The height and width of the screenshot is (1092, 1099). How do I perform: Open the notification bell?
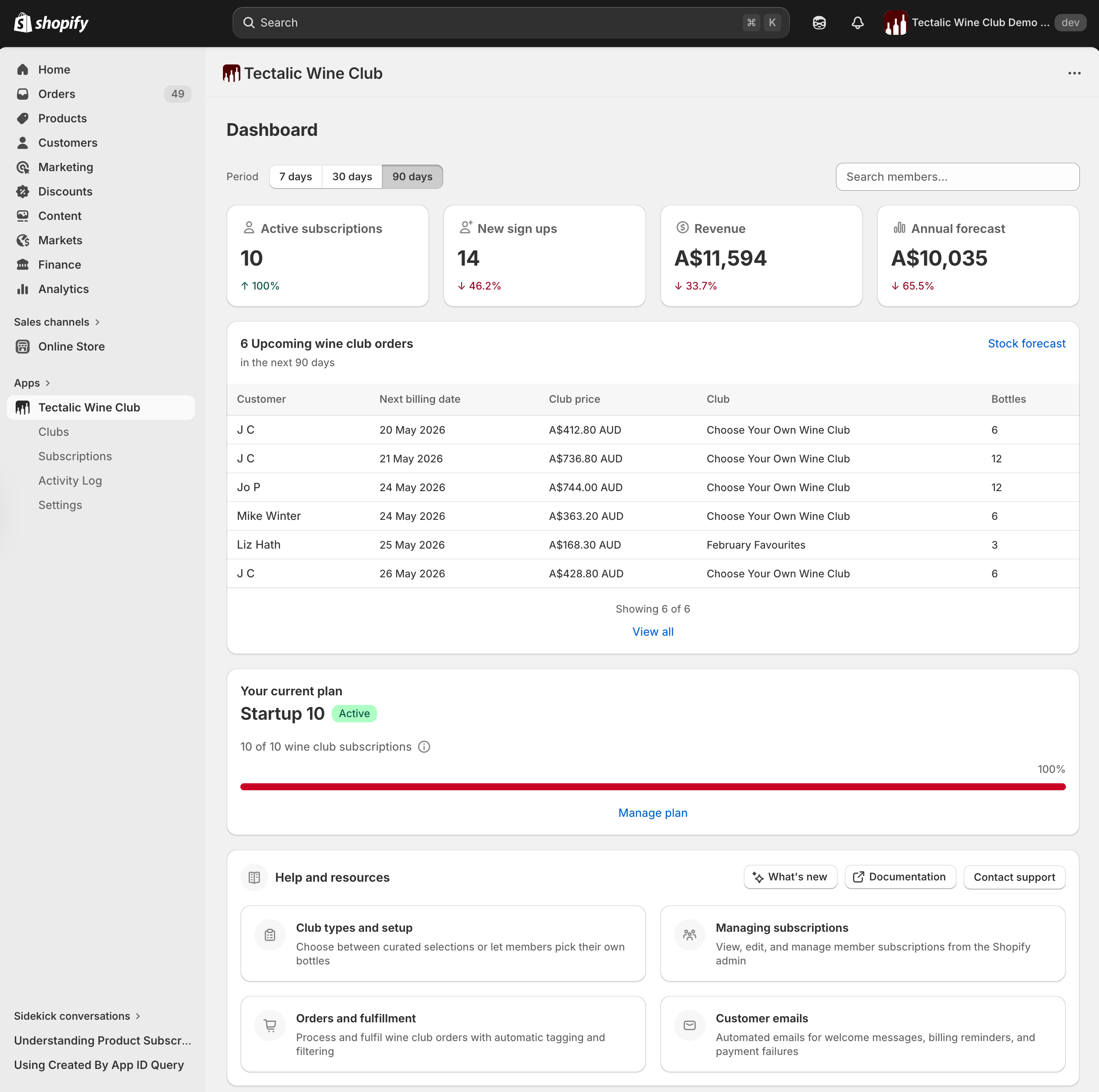point(857,23)
